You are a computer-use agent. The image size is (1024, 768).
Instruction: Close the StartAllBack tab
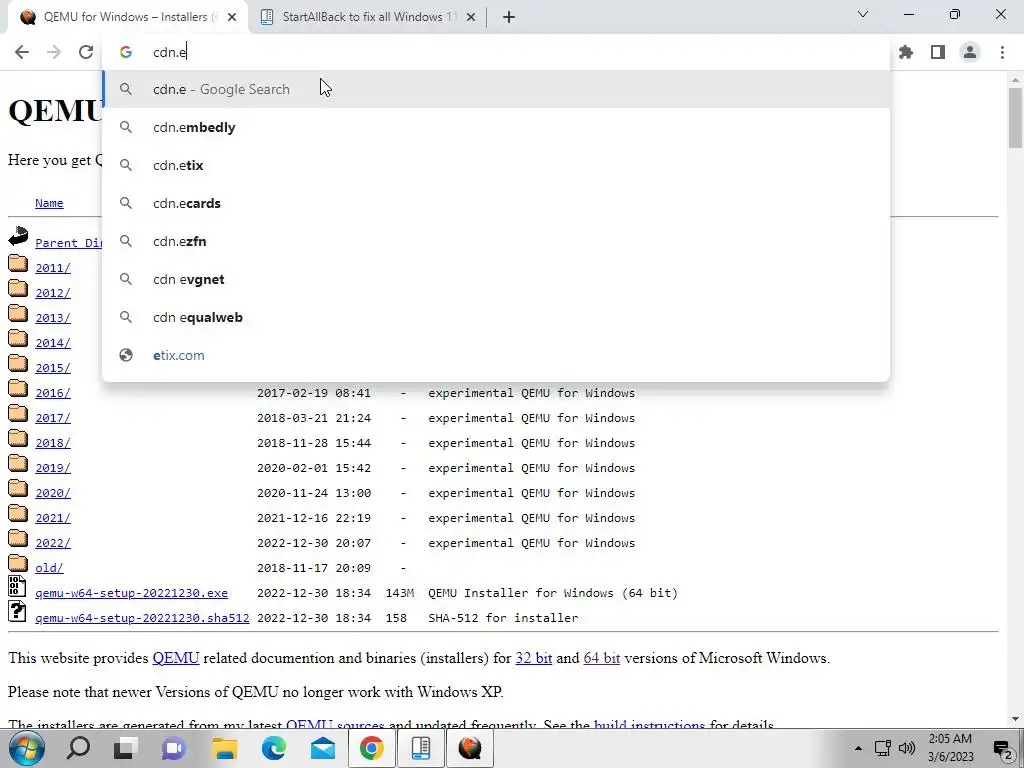(471, 17)
